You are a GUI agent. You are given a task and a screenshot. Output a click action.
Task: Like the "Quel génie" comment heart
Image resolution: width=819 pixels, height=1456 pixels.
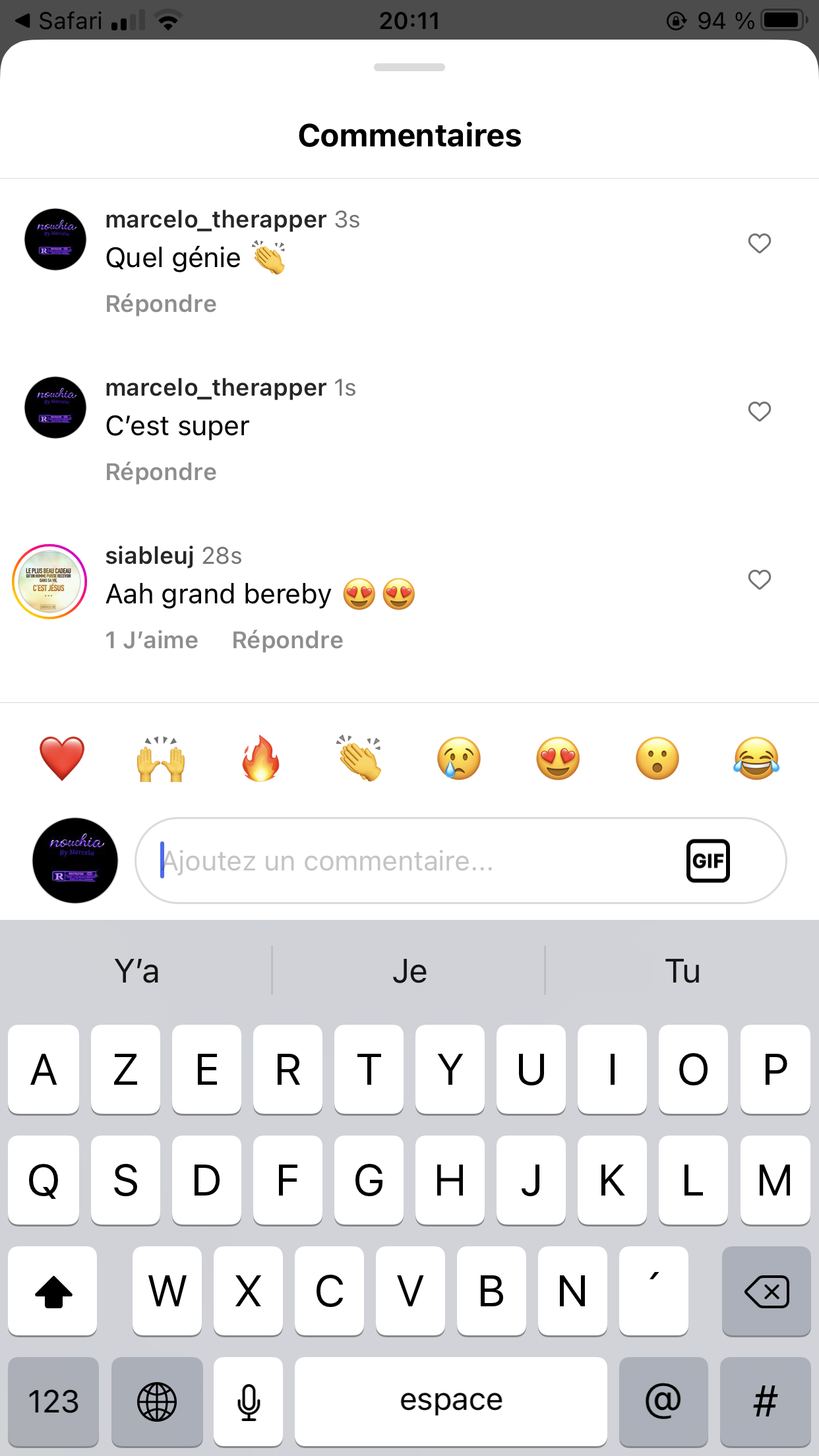[759, 243]
